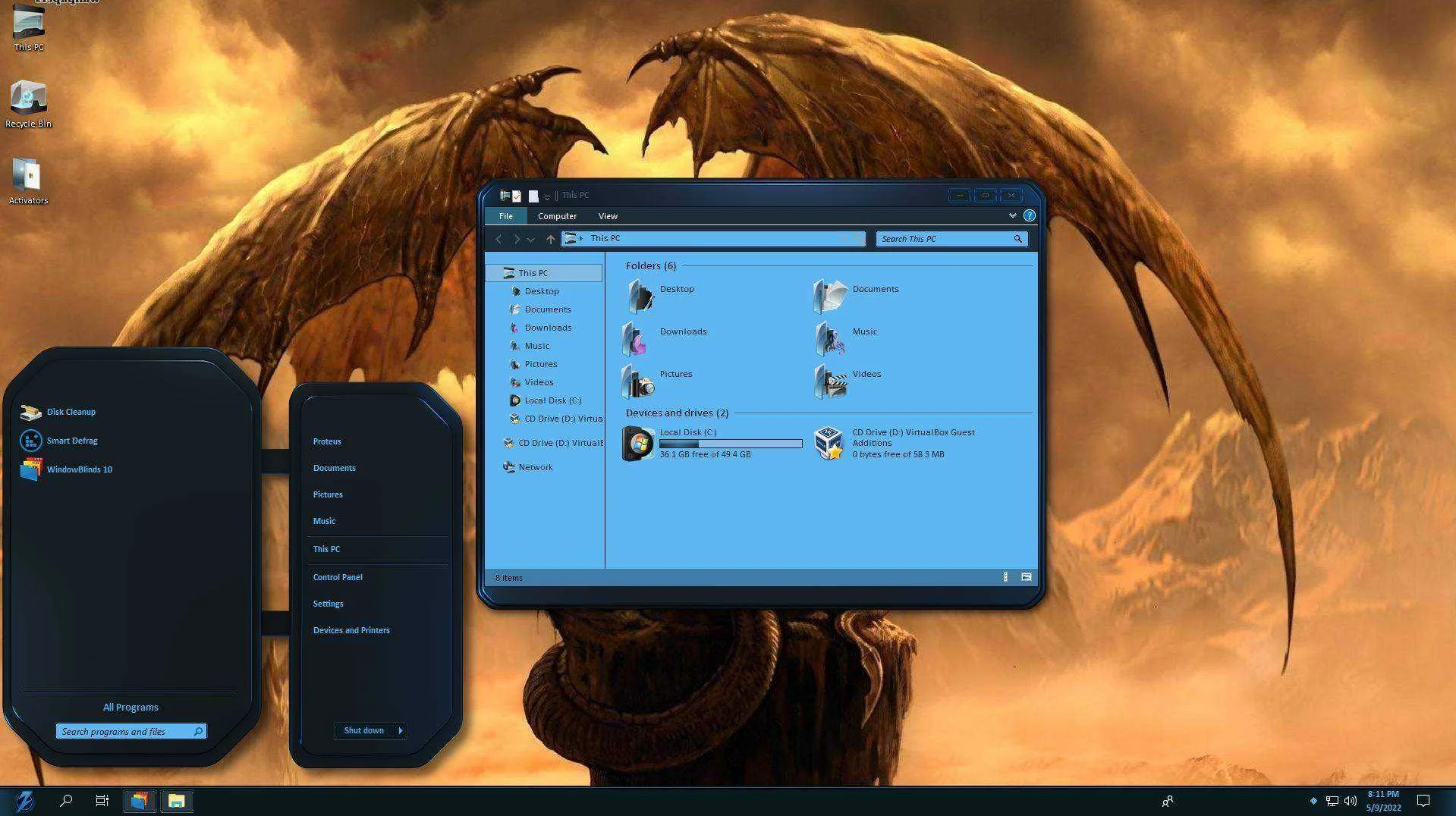Switch to details view icon in status bar
The height and width of the screenshot is (816, 1456).
[x=1006, y=577]
